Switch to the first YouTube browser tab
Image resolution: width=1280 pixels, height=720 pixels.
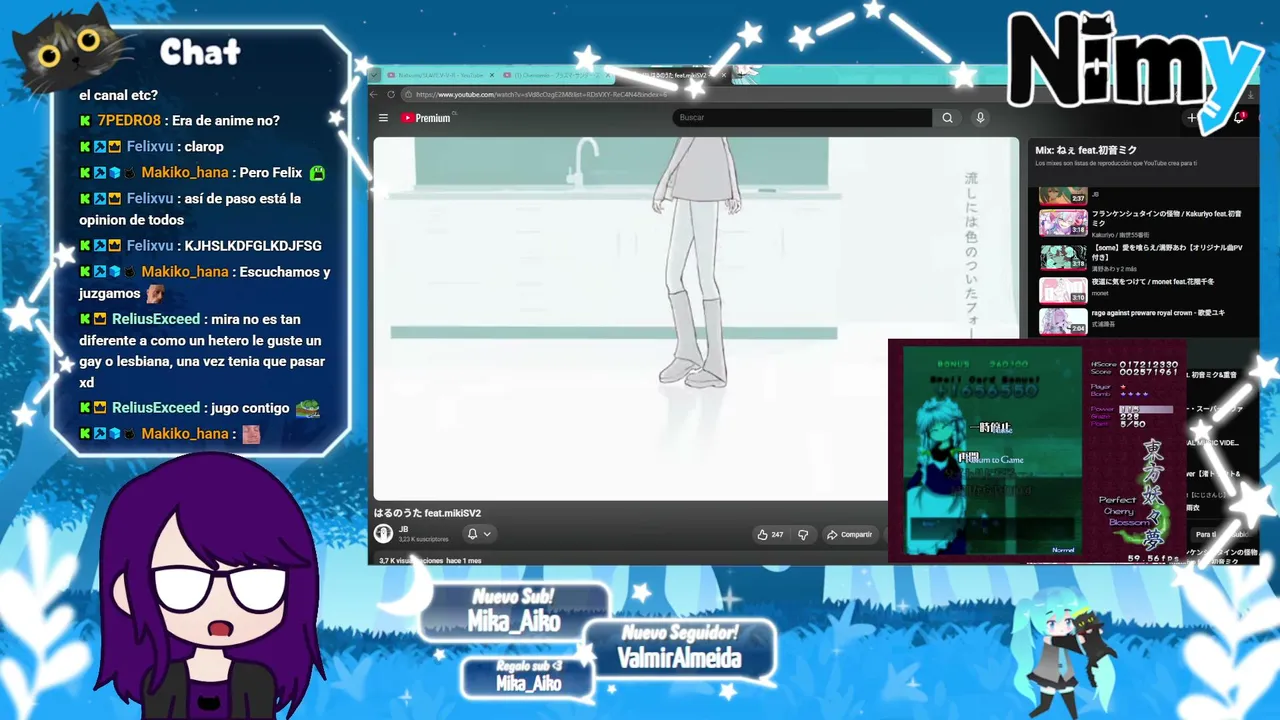click(x=440, y=75)
